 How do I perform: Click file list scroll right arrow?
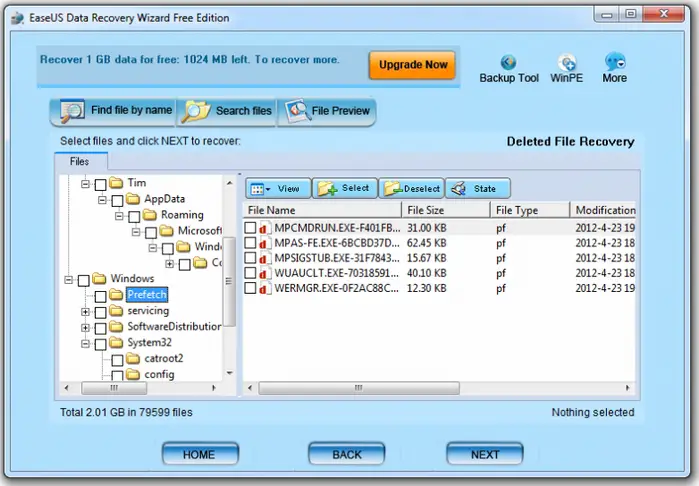pyautogui.click(x=628, y=388)
